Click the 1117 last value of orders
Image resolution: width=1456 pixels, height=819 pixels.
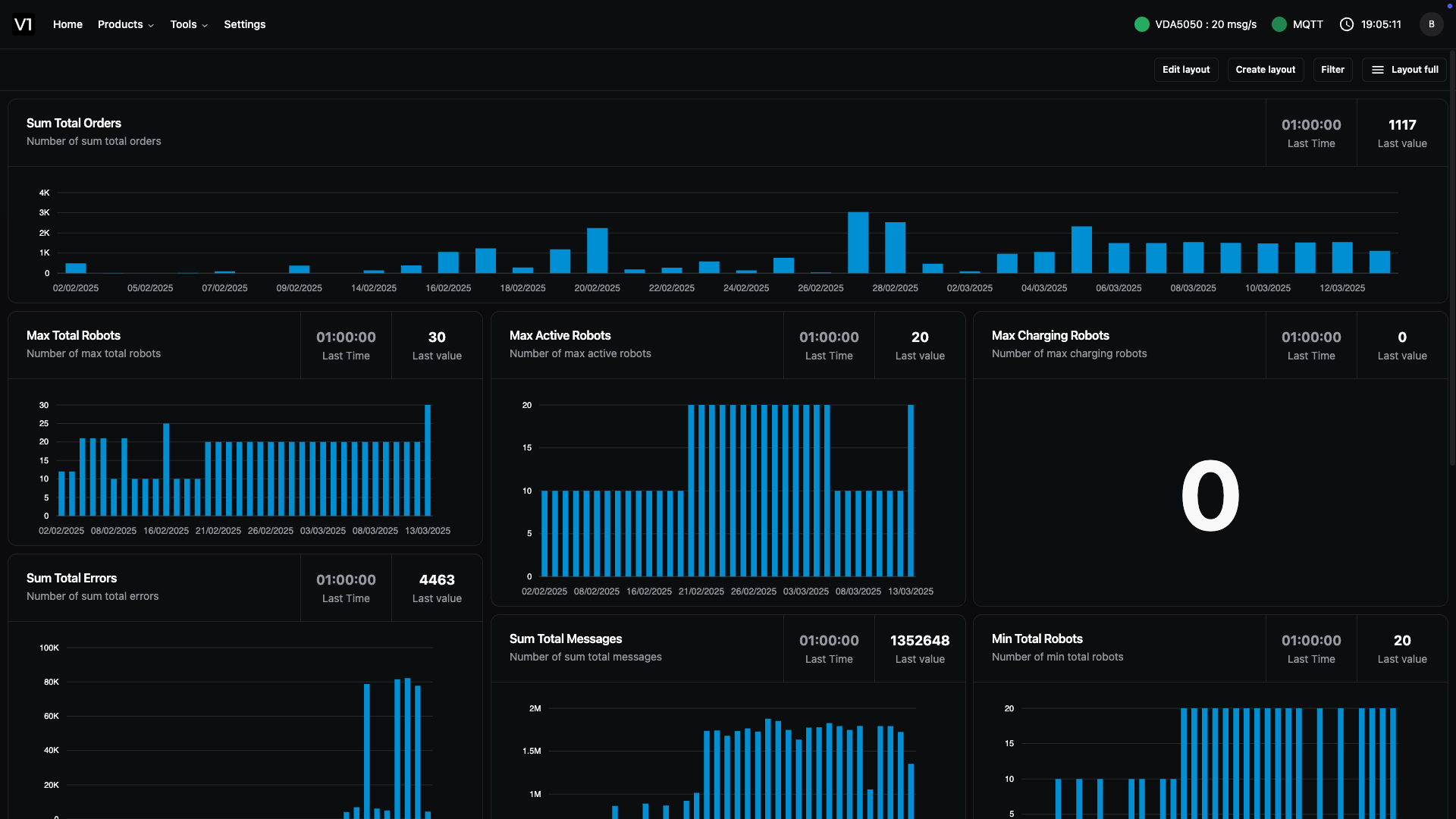1402,125
